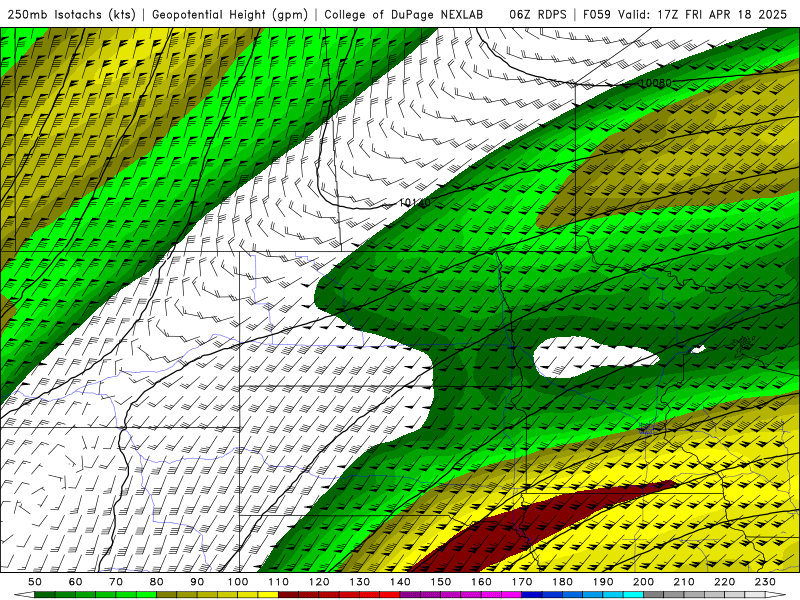The image size is (800, 600).
Task: Click the 80 value on the color scale
Action: [x=157, y=582]
